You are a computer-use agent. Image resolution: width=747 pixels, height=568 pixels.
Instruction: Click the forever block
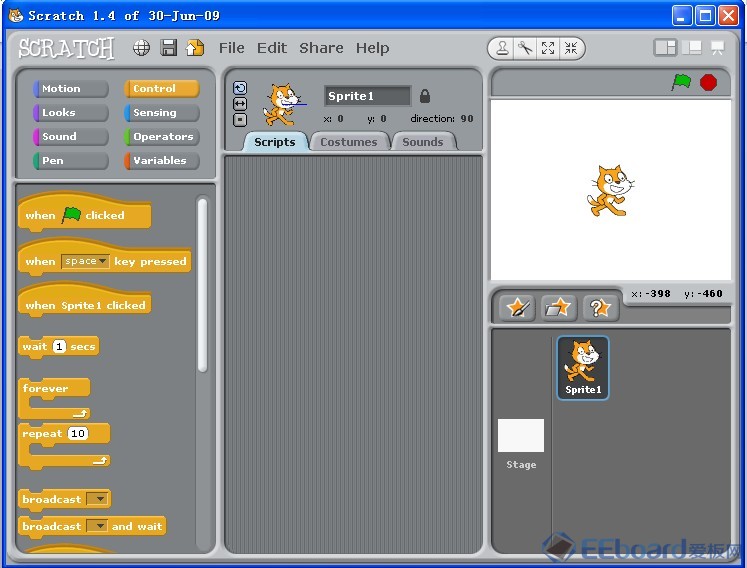coord(54,399)
